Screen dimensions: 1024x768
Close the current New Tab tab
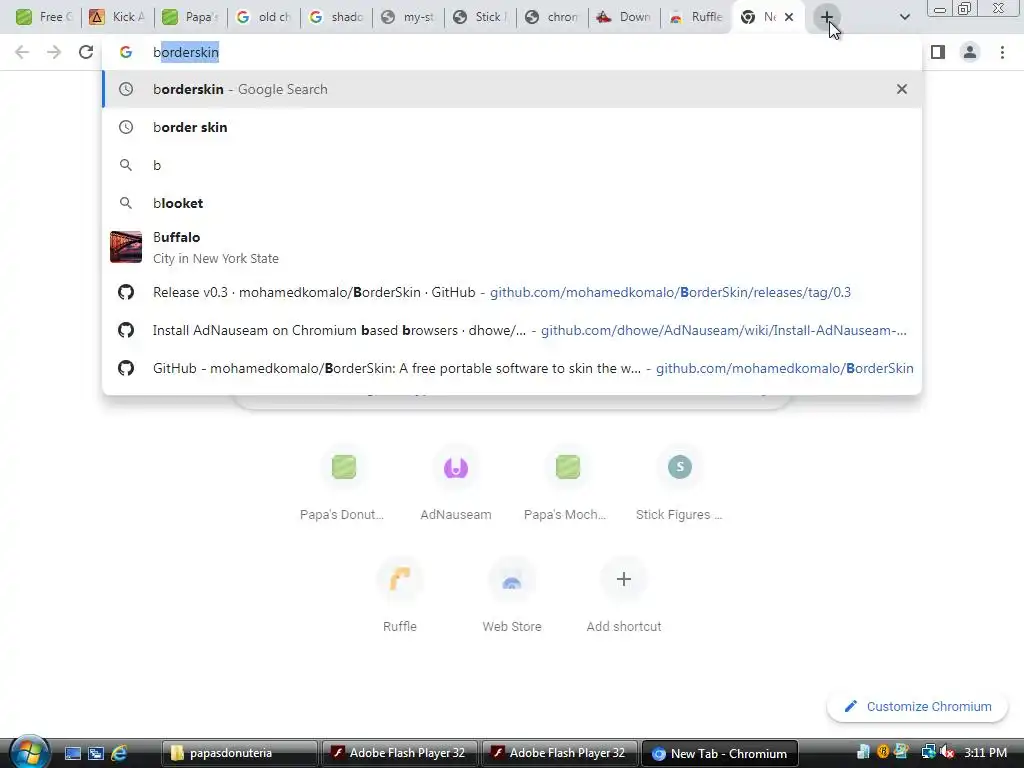click(x=789, y=17)
